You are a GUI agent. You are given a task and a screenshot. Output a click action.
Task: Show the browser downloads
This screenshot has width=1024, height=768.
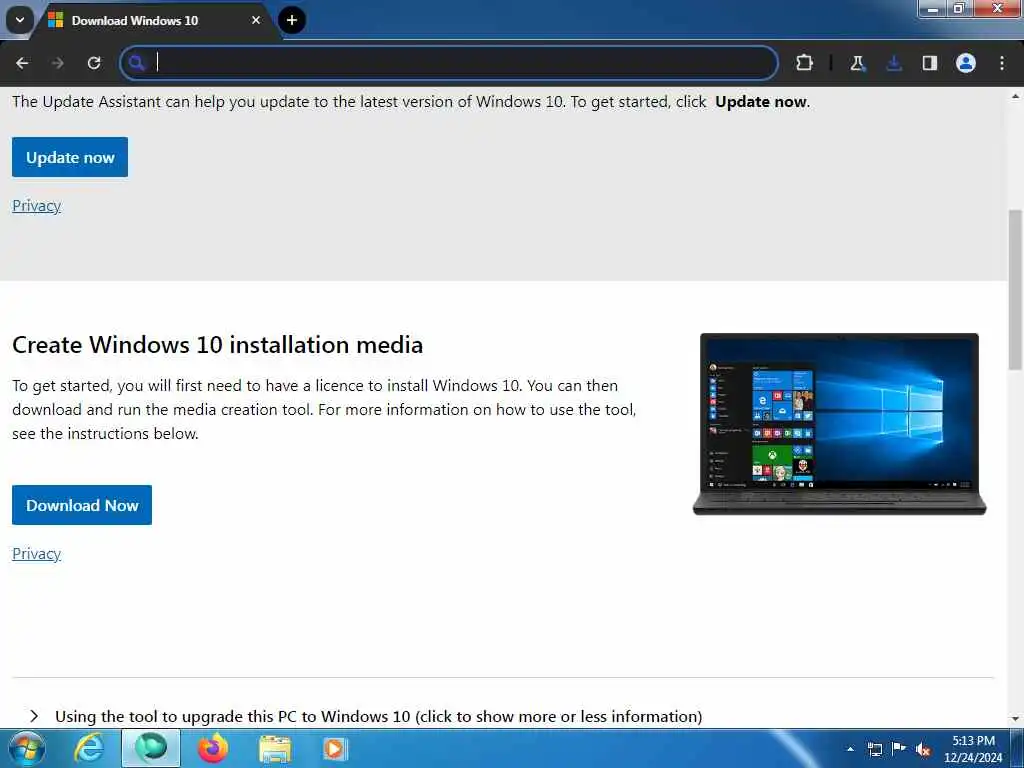coord(894,63)
